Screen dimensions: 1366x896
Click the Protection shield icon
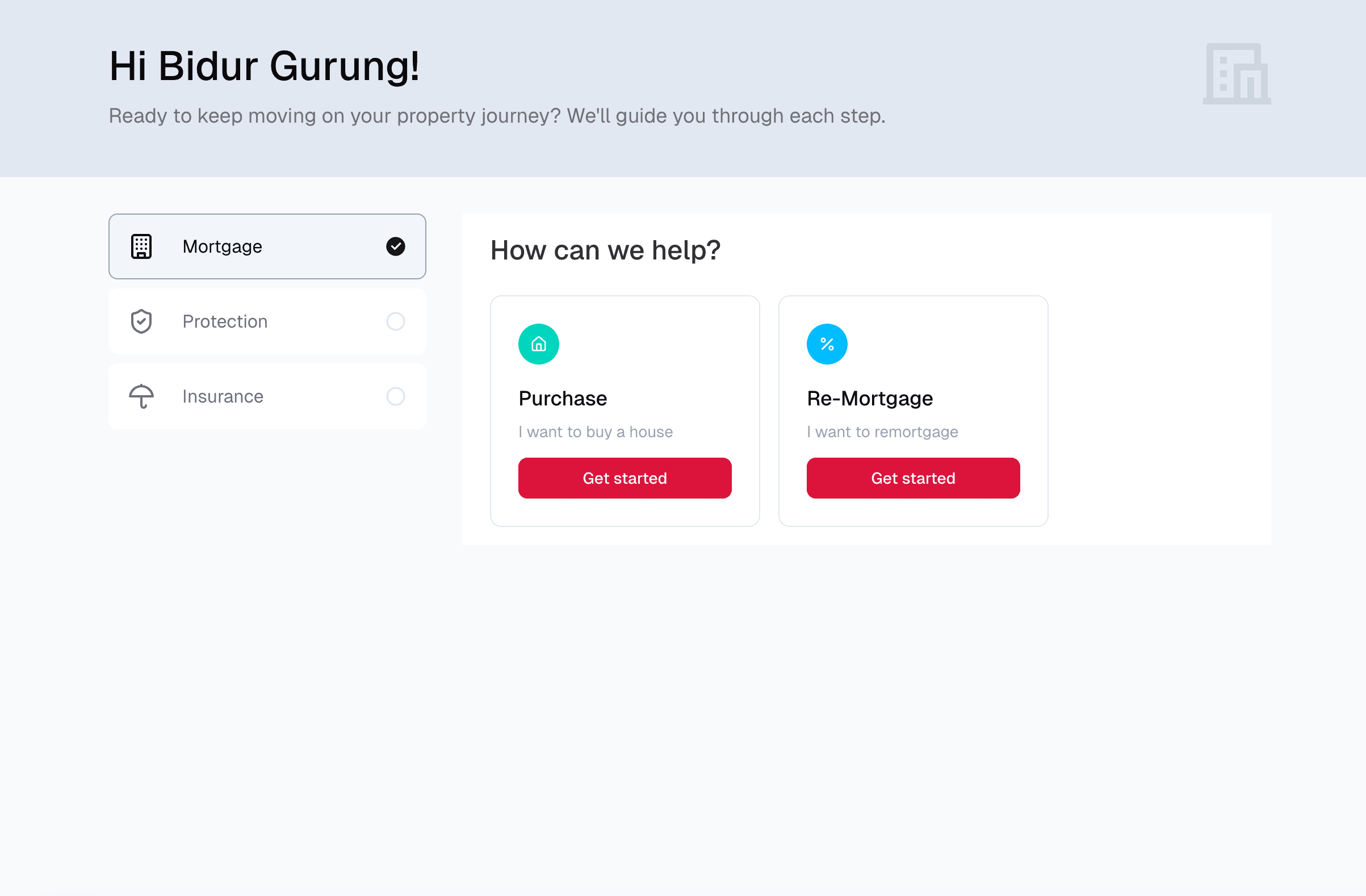tap(141, 321)
